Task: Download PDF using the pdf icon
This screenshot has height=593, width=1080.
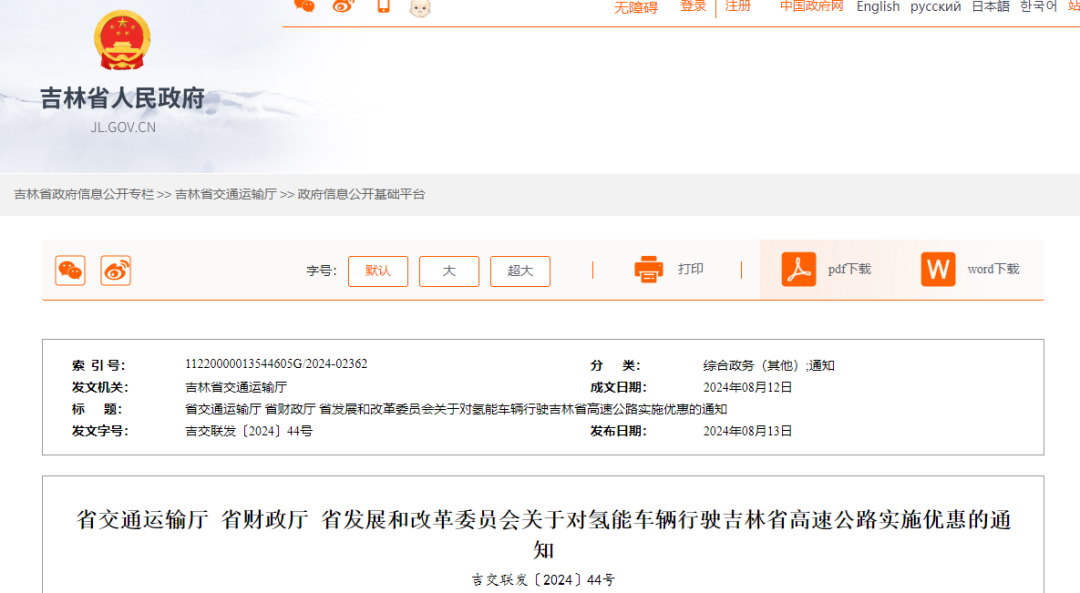Action: [x=799, y=269]
